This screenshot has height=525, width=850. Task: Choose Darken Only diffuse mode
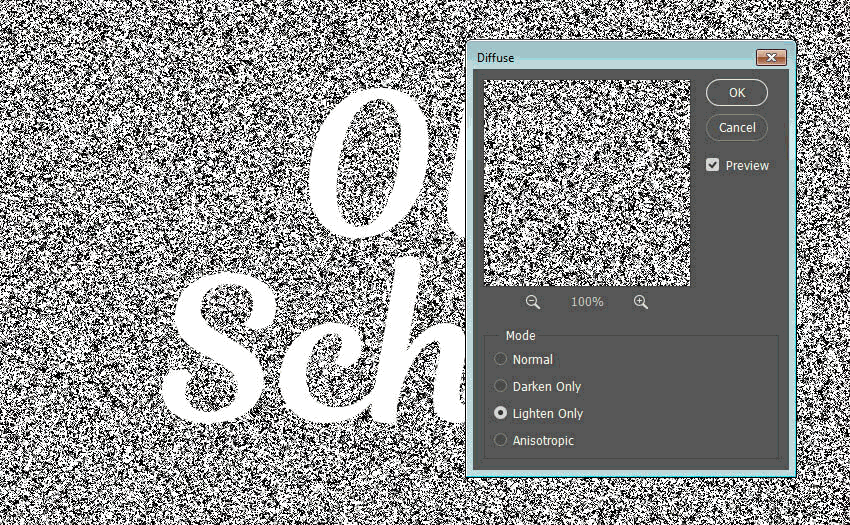pyautogui.click(x=501, y=386)
